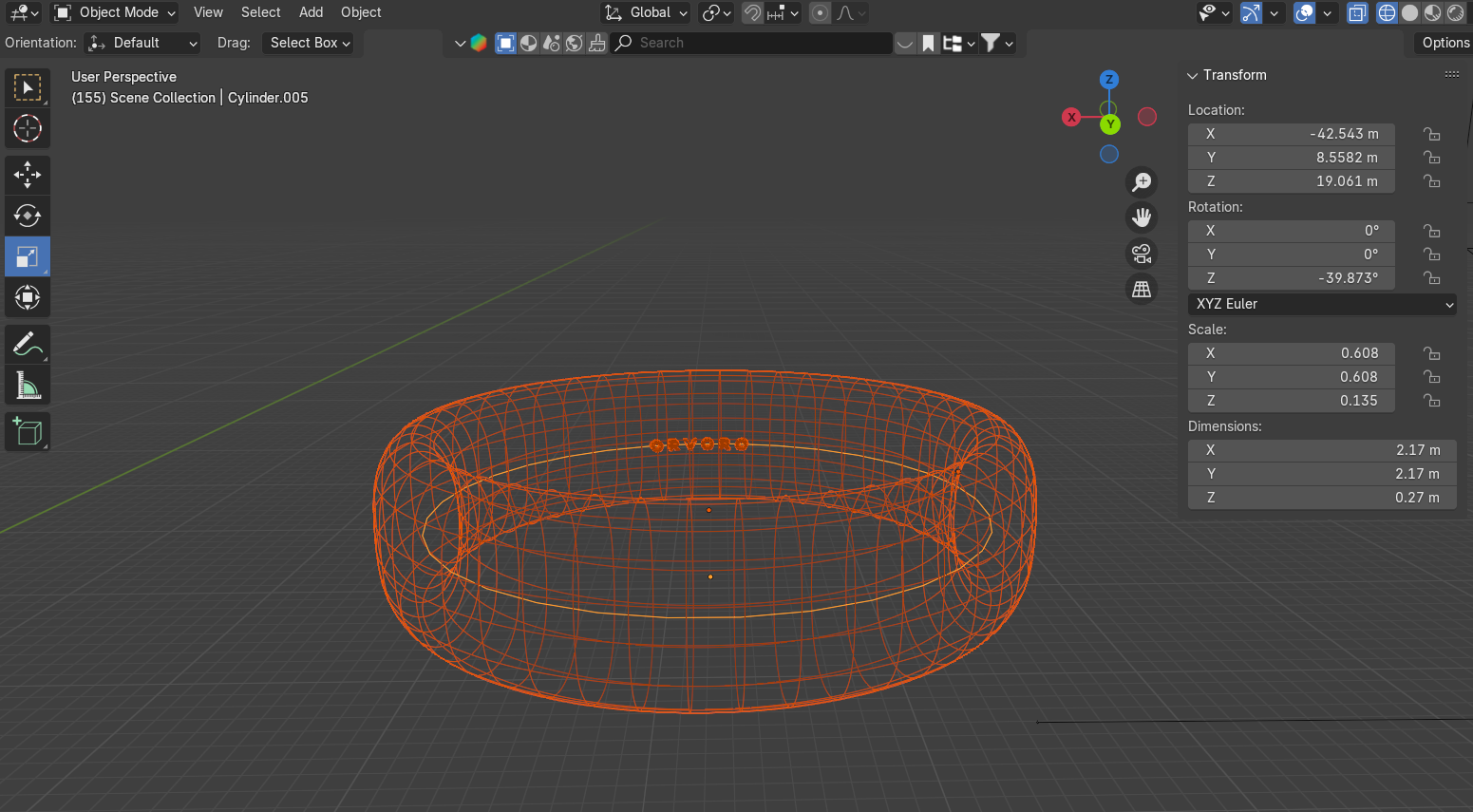Open the Object menu

pos(361,12)
